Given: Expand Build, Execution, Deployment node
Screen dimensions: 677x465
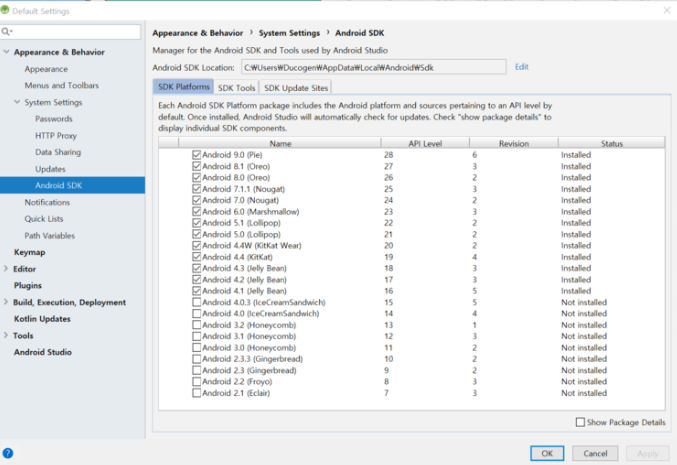Looking at the screenshot, I should click(6, 302).
